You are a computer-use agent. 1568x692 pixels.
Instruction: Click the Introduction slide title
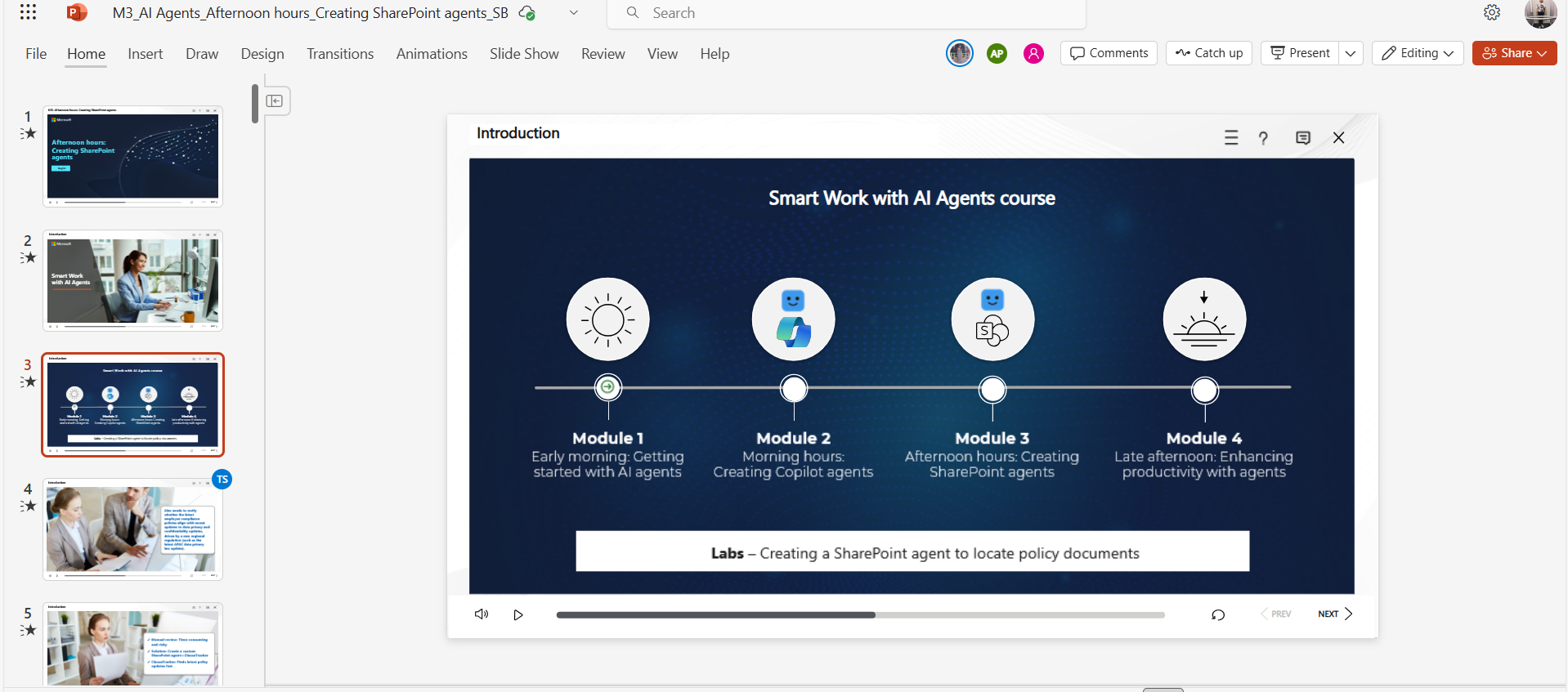[x=517, y=132]
